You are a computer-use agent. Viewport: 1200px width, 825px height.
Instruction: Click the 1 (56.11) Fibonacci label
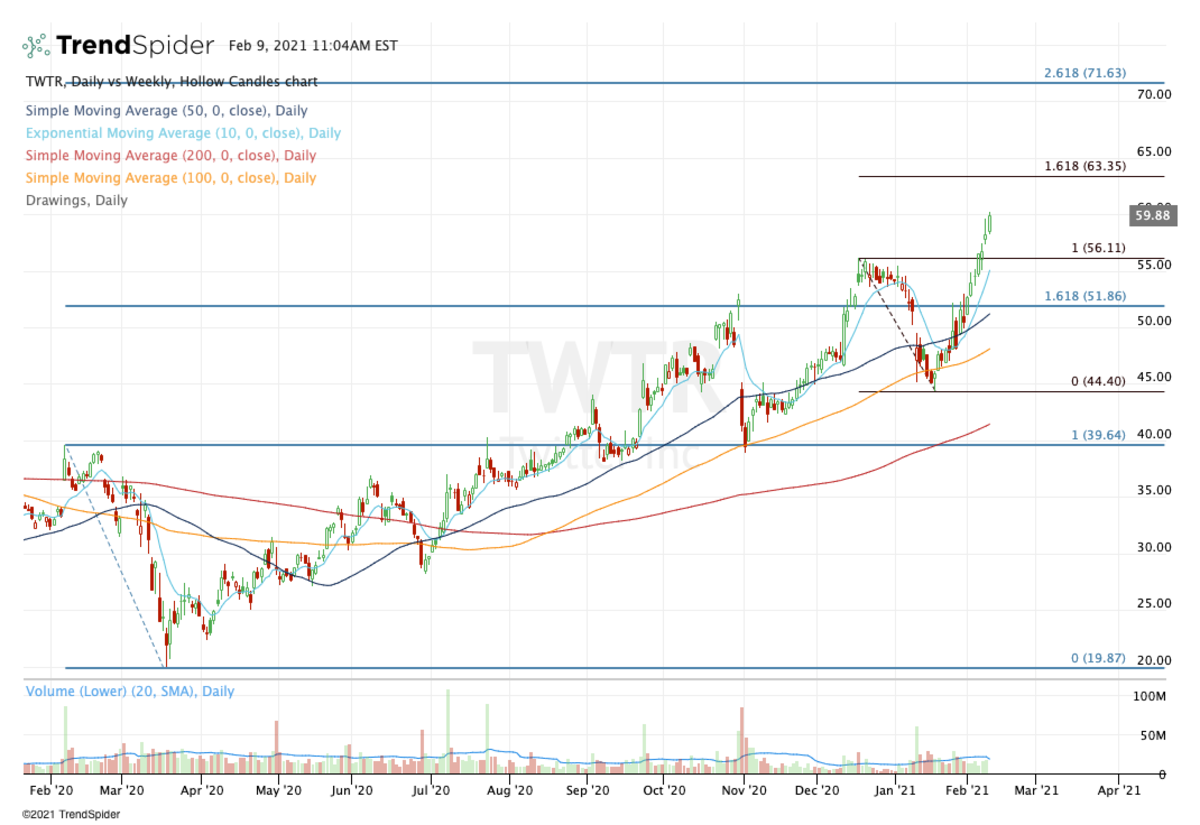click(x=1099, y=248)
